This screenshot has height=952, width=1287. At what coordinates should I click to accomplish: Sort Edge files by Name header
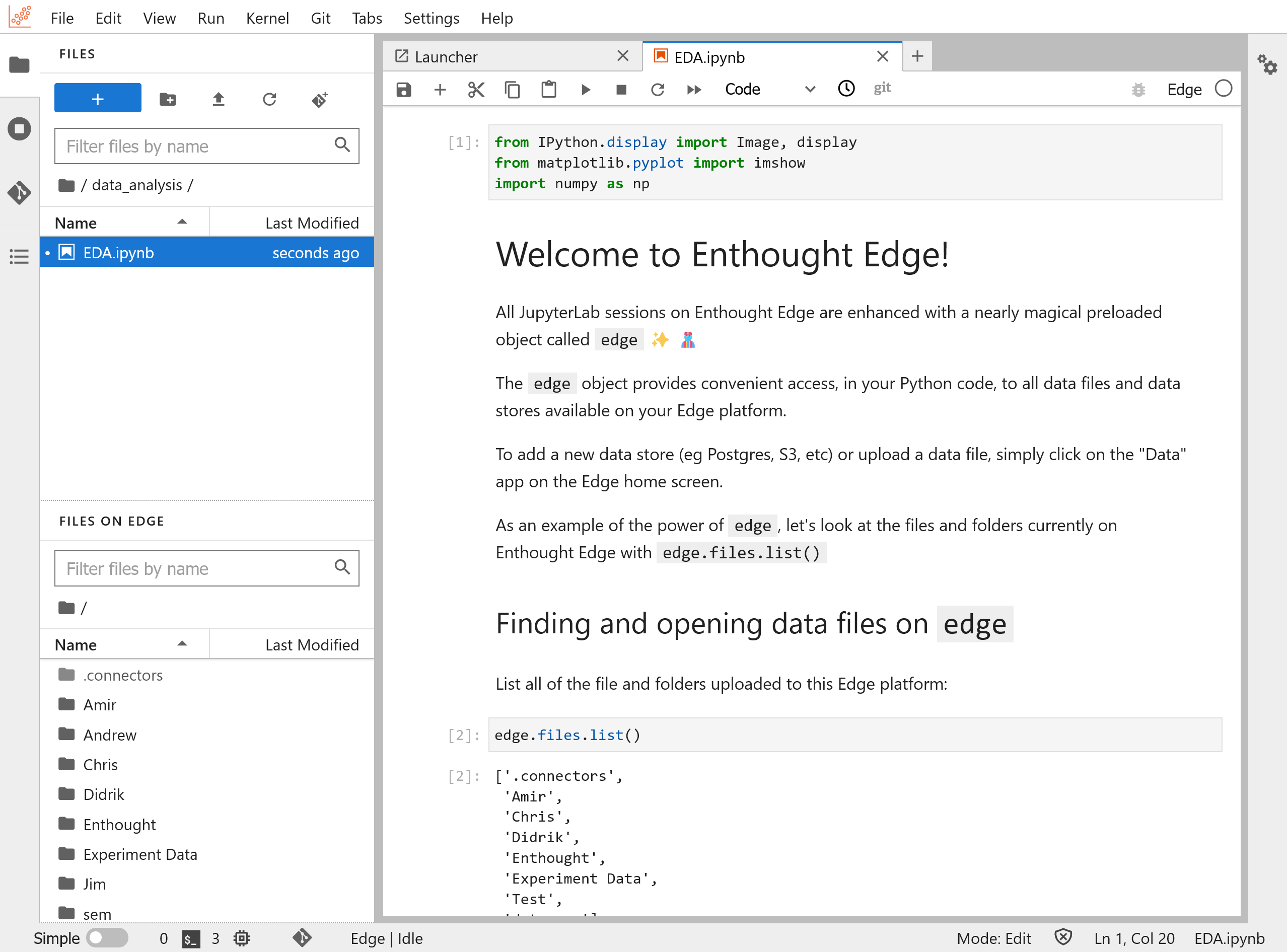coord(124,644)
